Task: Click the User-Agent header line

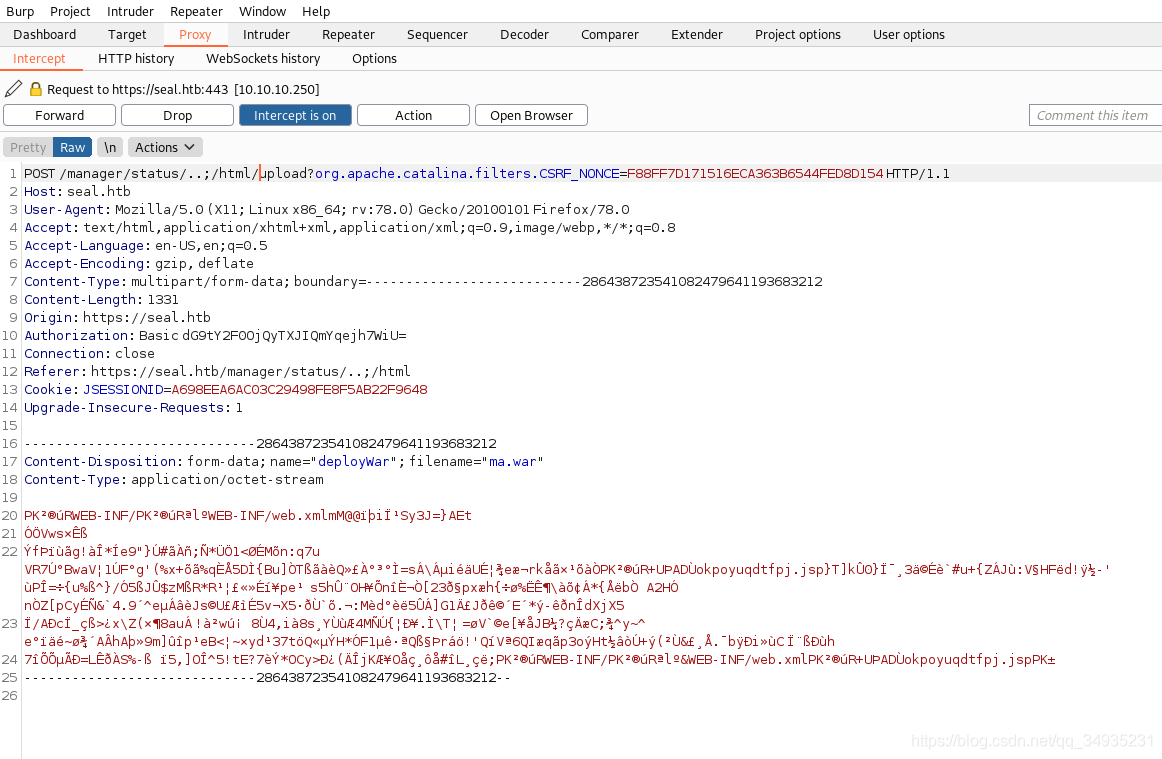Action: (327, 209)
